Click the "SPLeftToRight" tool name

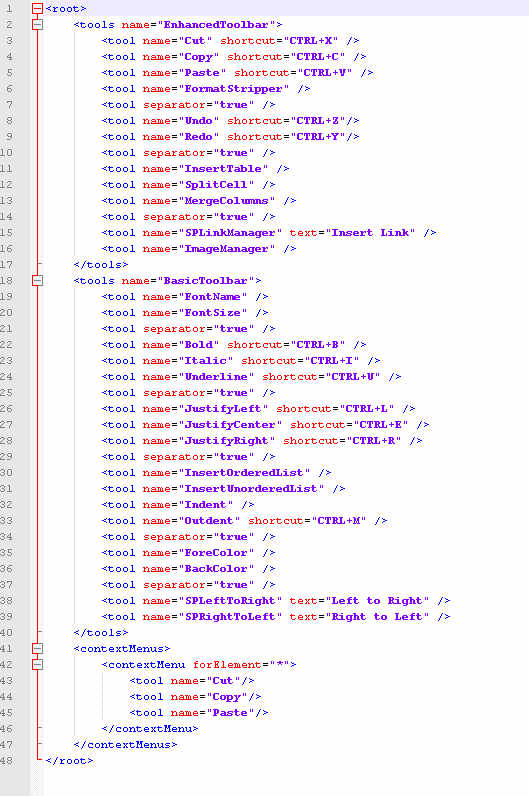pyautogui.click(x=230, y=600)
